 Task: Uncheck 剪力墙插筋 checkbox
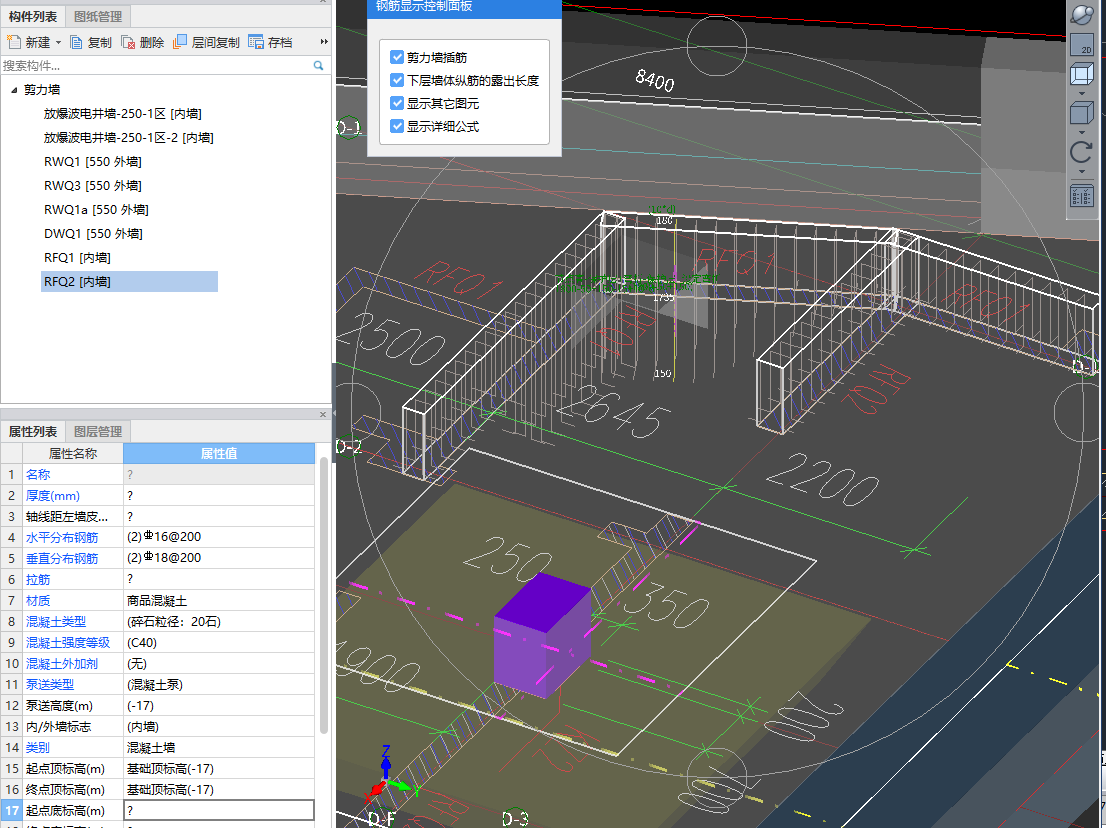point(397,57)
